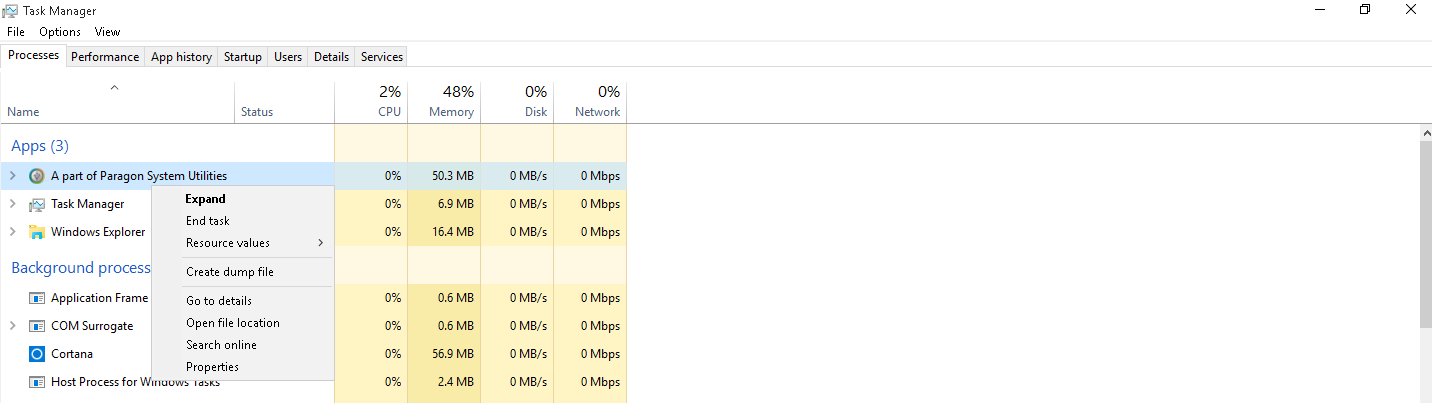This screenshot has height=403, width=1432.
Task: Click the Cortana circle icon
Action: click(x=37, y=354)
